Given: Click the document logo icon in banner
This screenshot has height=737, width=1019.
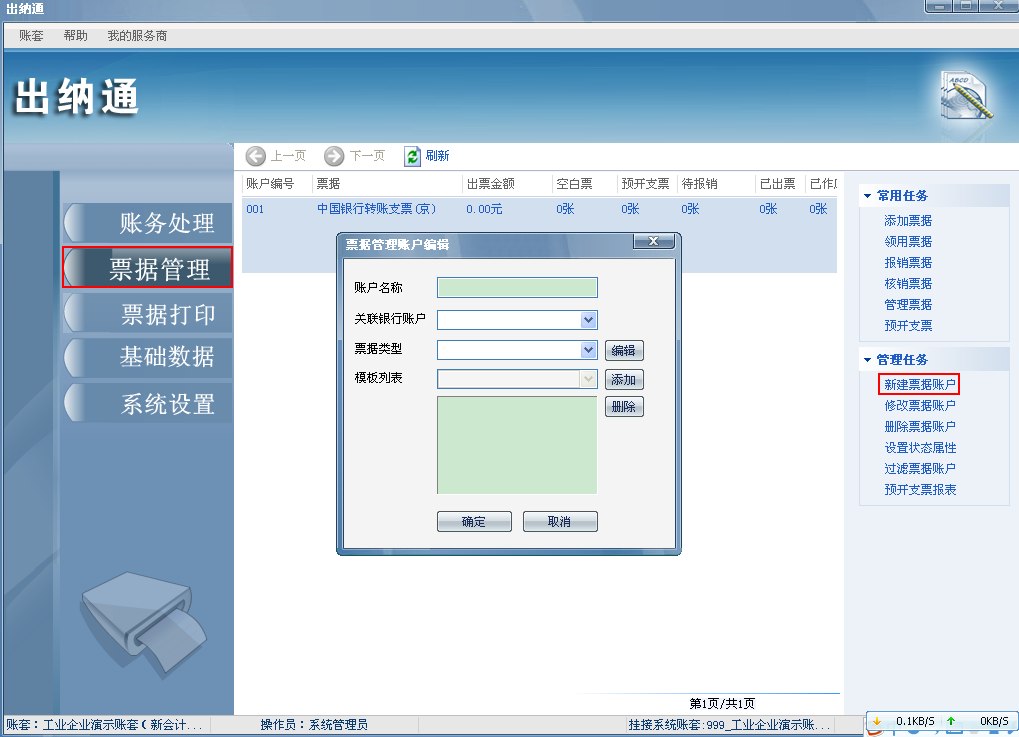Looking at the screenshot, I should tap(966, 97).
